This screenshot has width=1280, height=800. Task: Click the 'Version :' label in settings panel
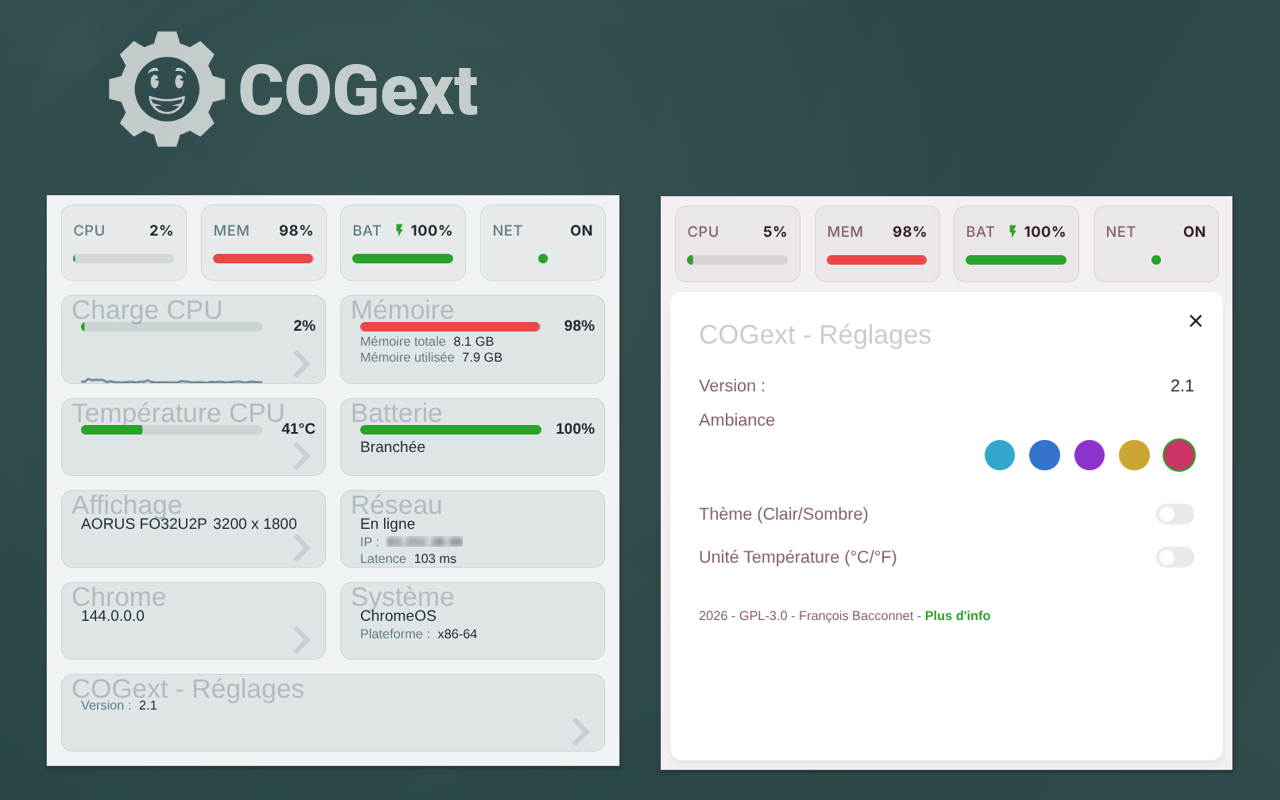[732, 386]
